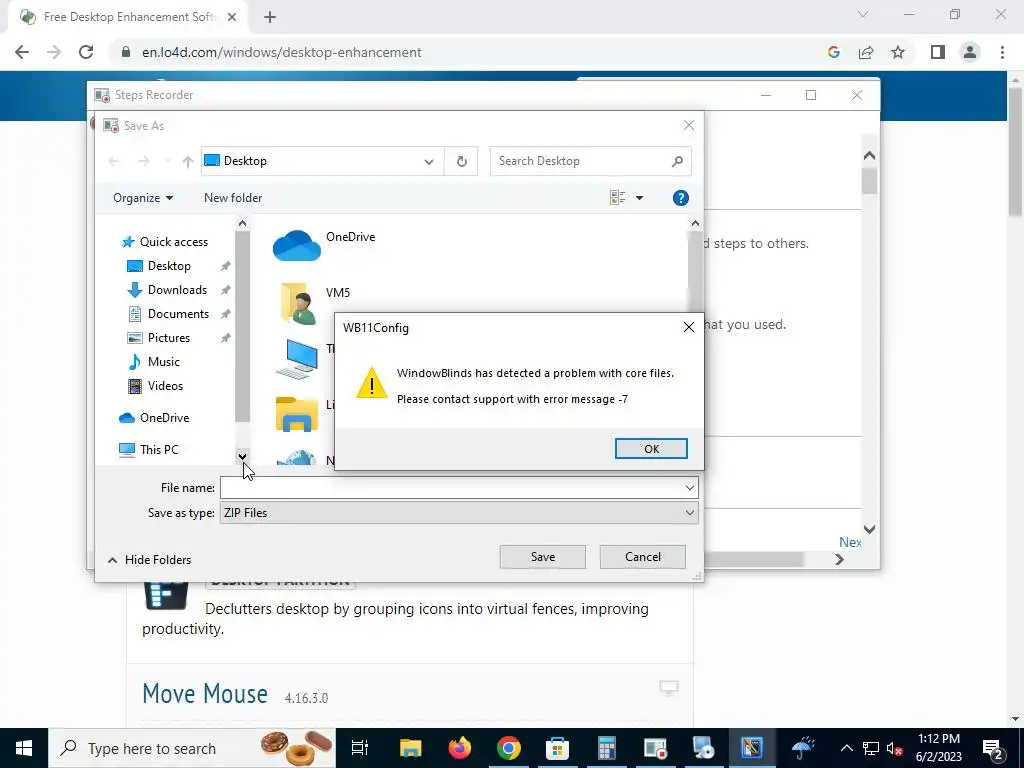This screenshot has width=1024, height=768.
Task: Select Quick access in navigation pane
Action: coord(165,242)
